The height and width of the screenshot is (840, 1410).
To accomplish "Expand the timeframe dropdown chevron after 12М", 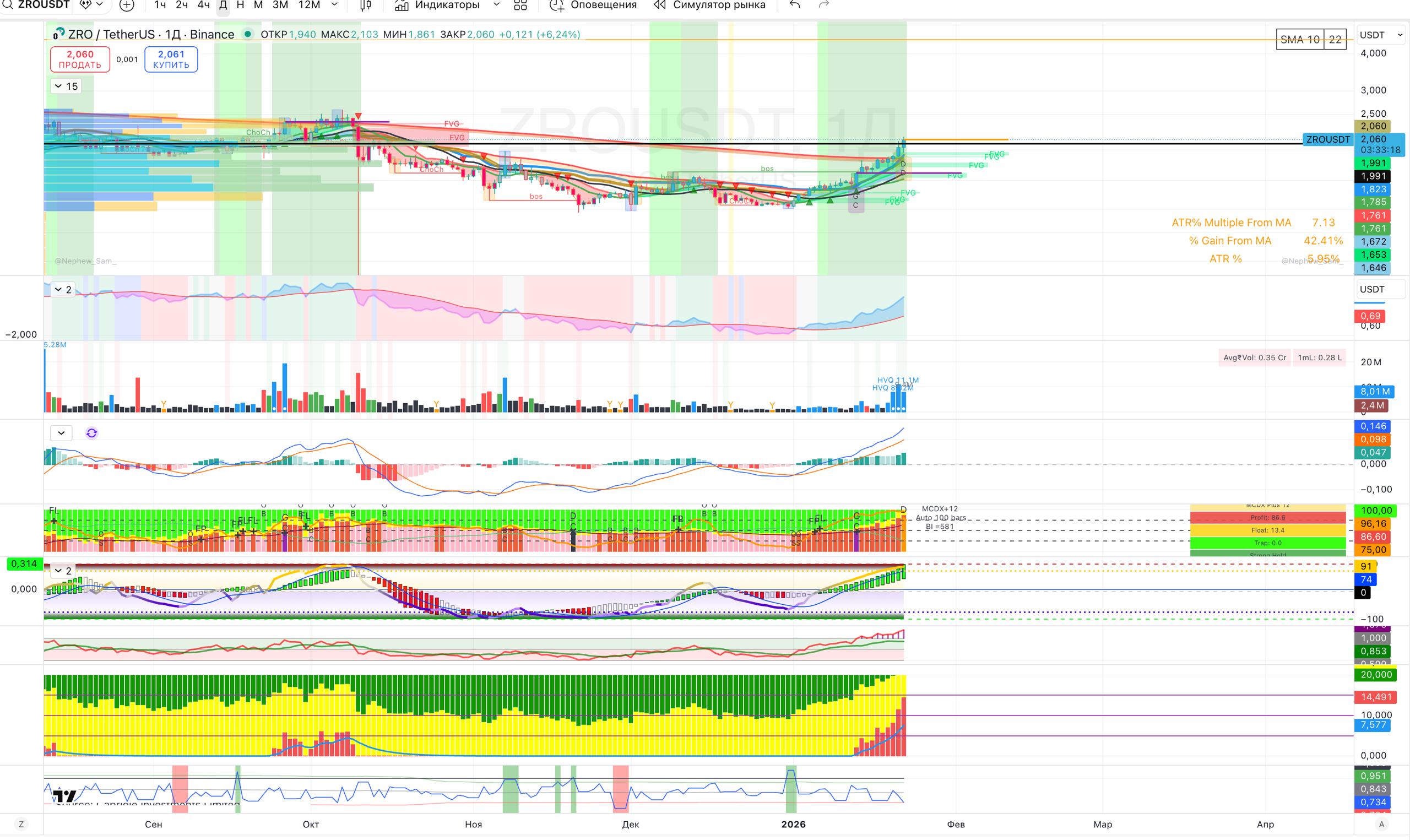I will (x=334, y=5).
